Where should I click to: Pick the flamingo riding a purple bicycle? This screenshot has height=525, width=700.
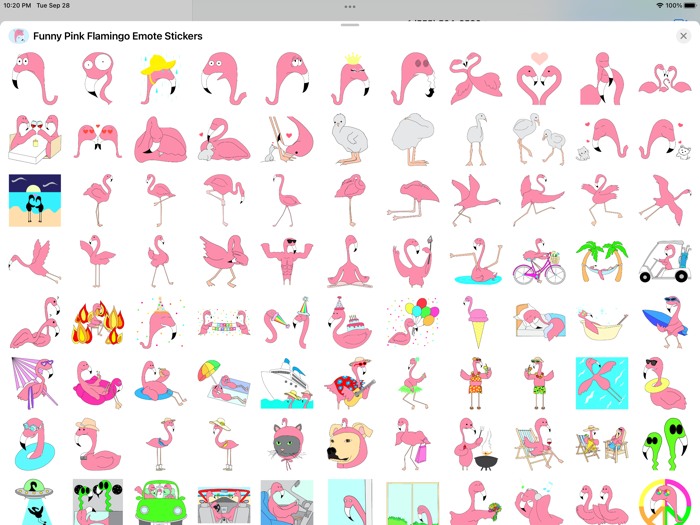tap(539, 261)
